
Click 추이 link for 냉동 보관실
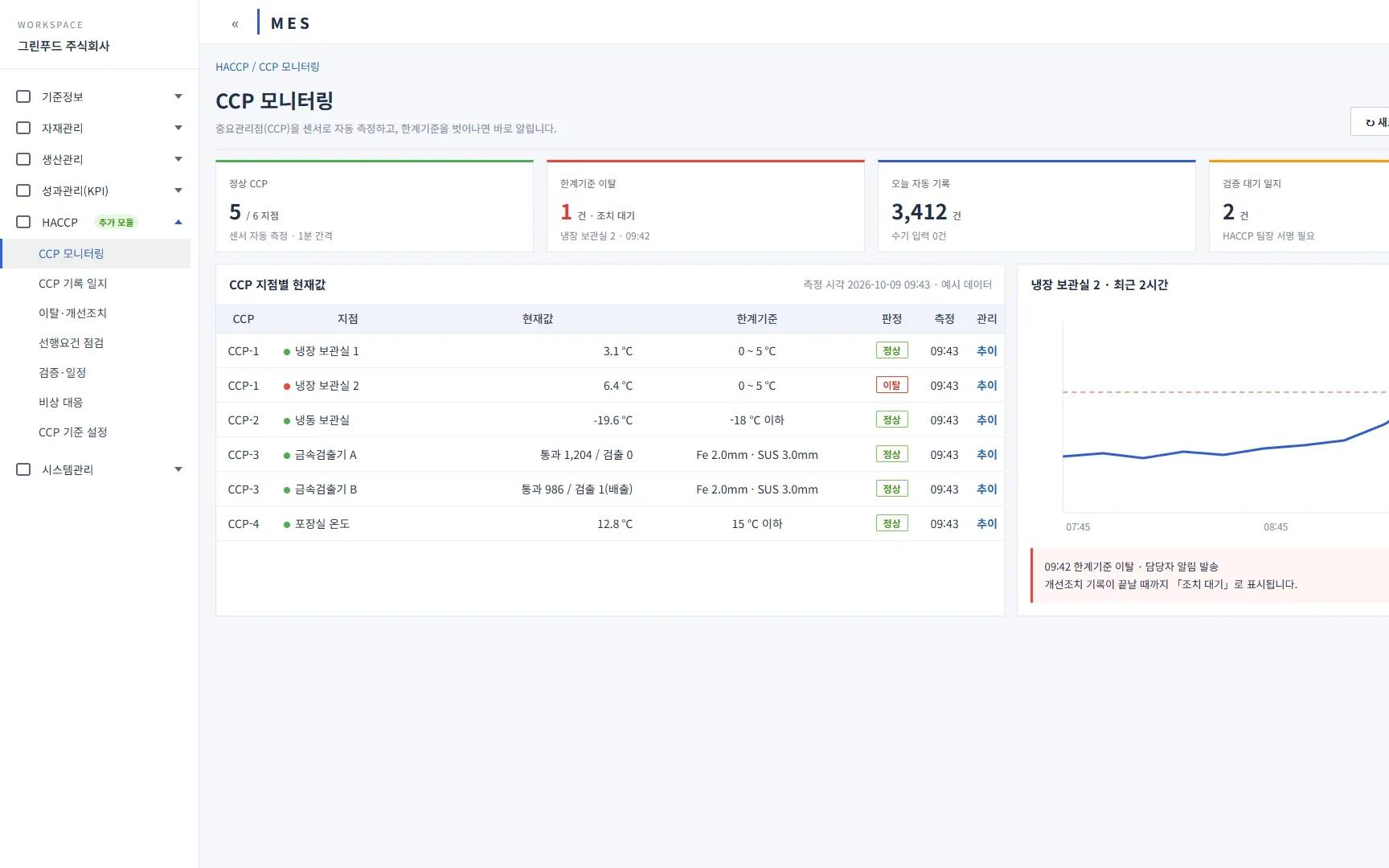point(986,420)
